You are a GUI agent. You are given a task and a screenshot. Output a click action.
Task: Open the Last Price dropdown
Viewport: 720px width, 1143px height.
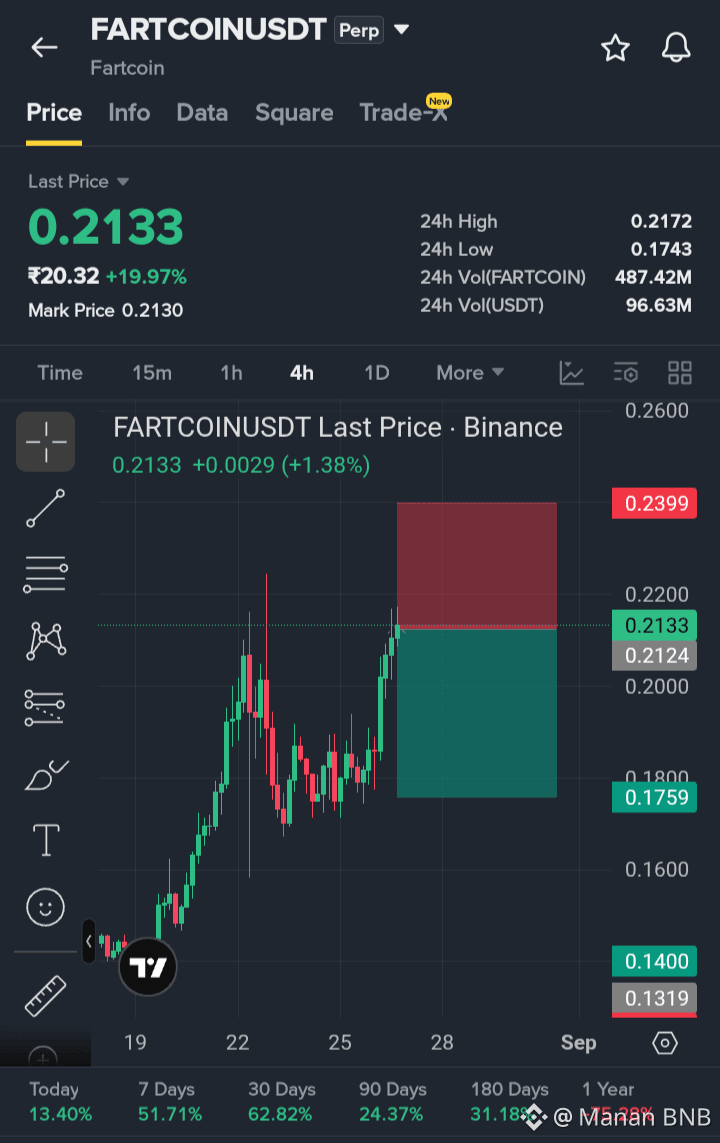[79, 182]
